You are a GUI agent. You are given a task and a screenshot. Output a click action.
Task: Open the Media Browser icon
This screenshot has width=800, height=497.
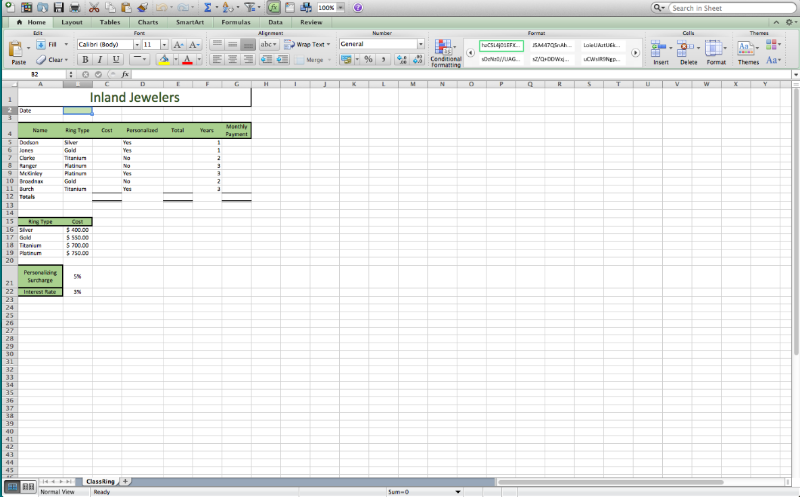[306, 7]
